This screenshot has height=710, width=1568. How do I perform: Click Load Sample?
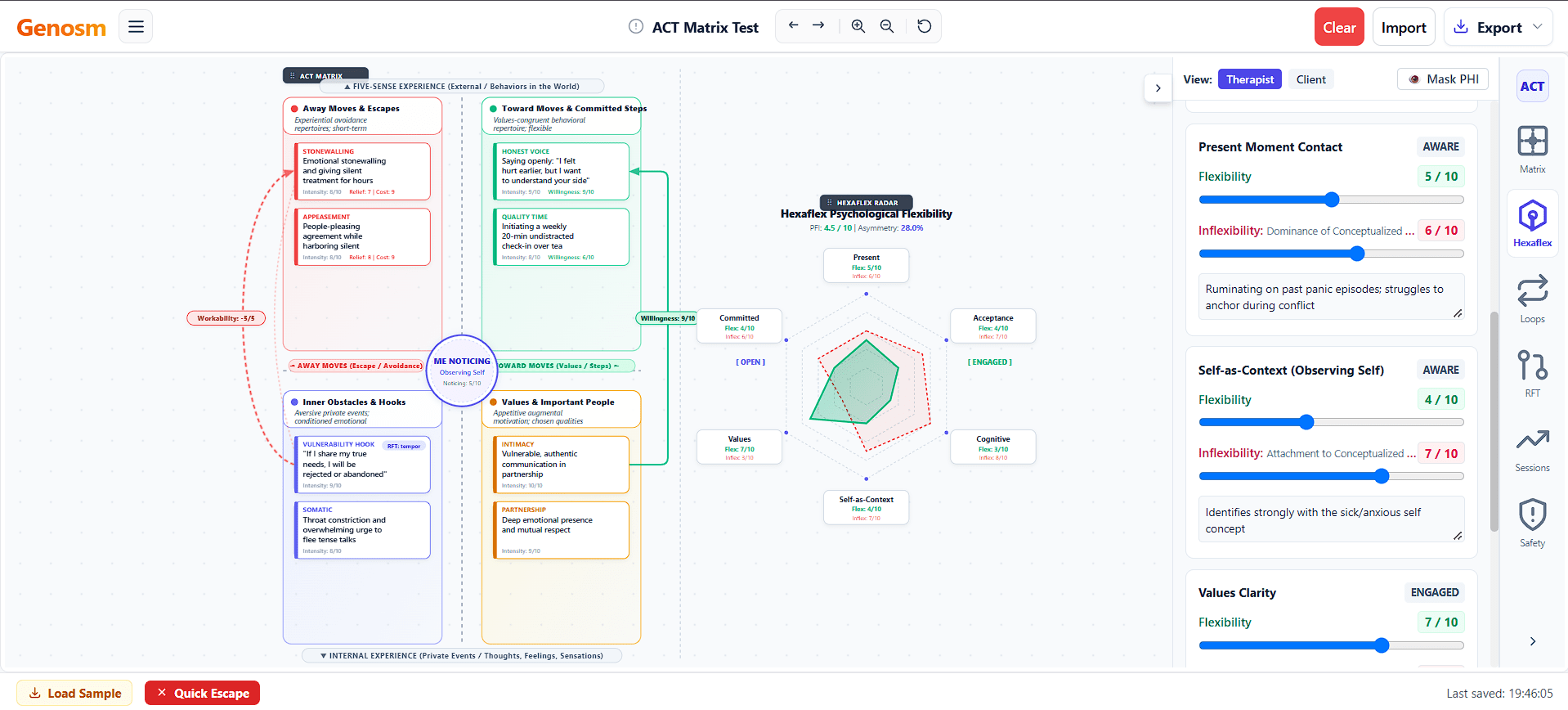tap(75, 693)
